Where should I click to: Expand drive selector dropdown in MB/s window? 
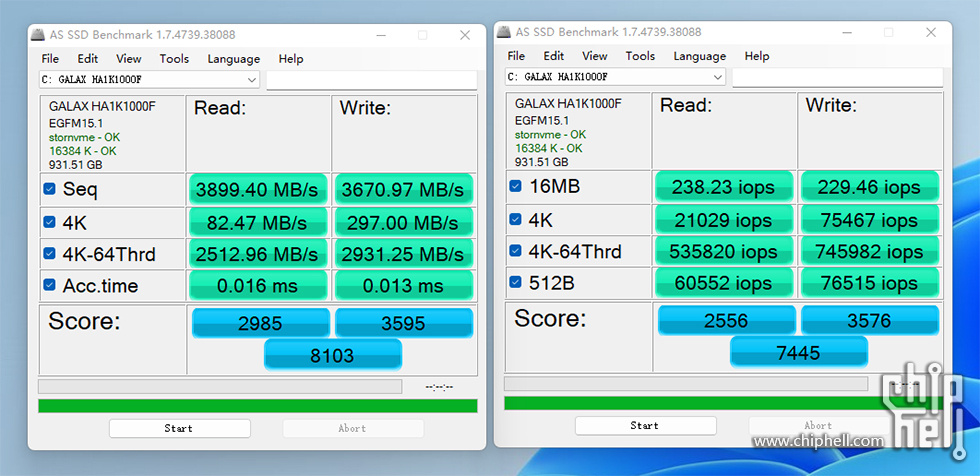point(252,80)
